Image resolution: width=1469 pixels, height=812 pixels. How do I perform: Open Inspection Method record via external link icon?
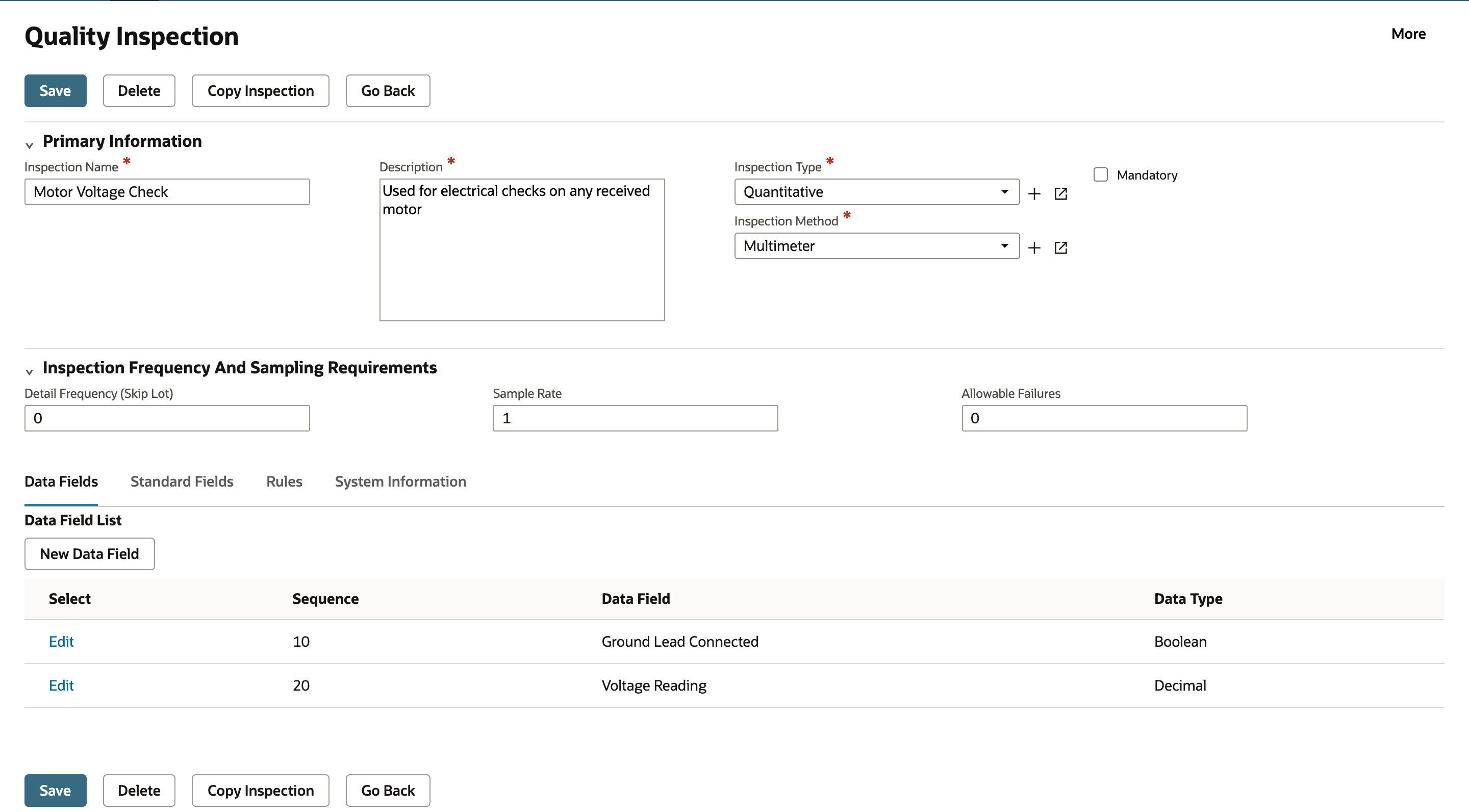coord(1061,247)
